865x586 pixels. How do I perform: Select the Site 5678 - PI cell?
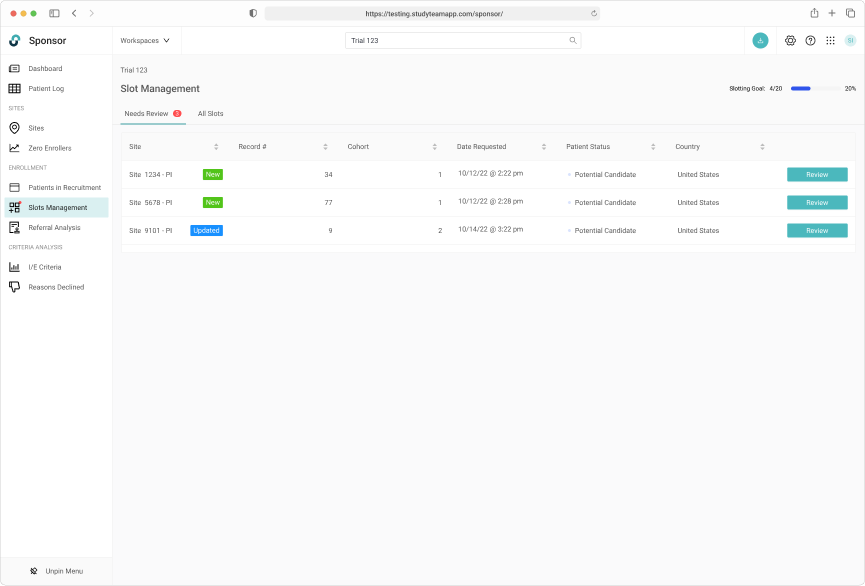tap(151, 203)
